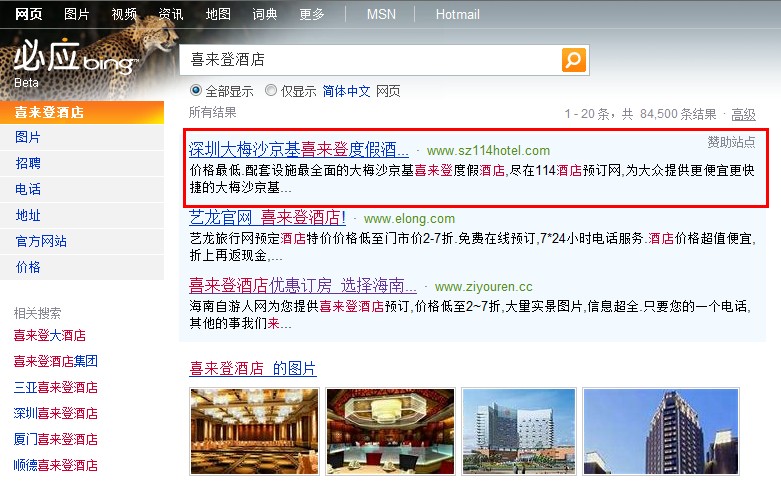Click the orange magnifier search button
Viewport: 781px width, 482px height.
(573, 60)
